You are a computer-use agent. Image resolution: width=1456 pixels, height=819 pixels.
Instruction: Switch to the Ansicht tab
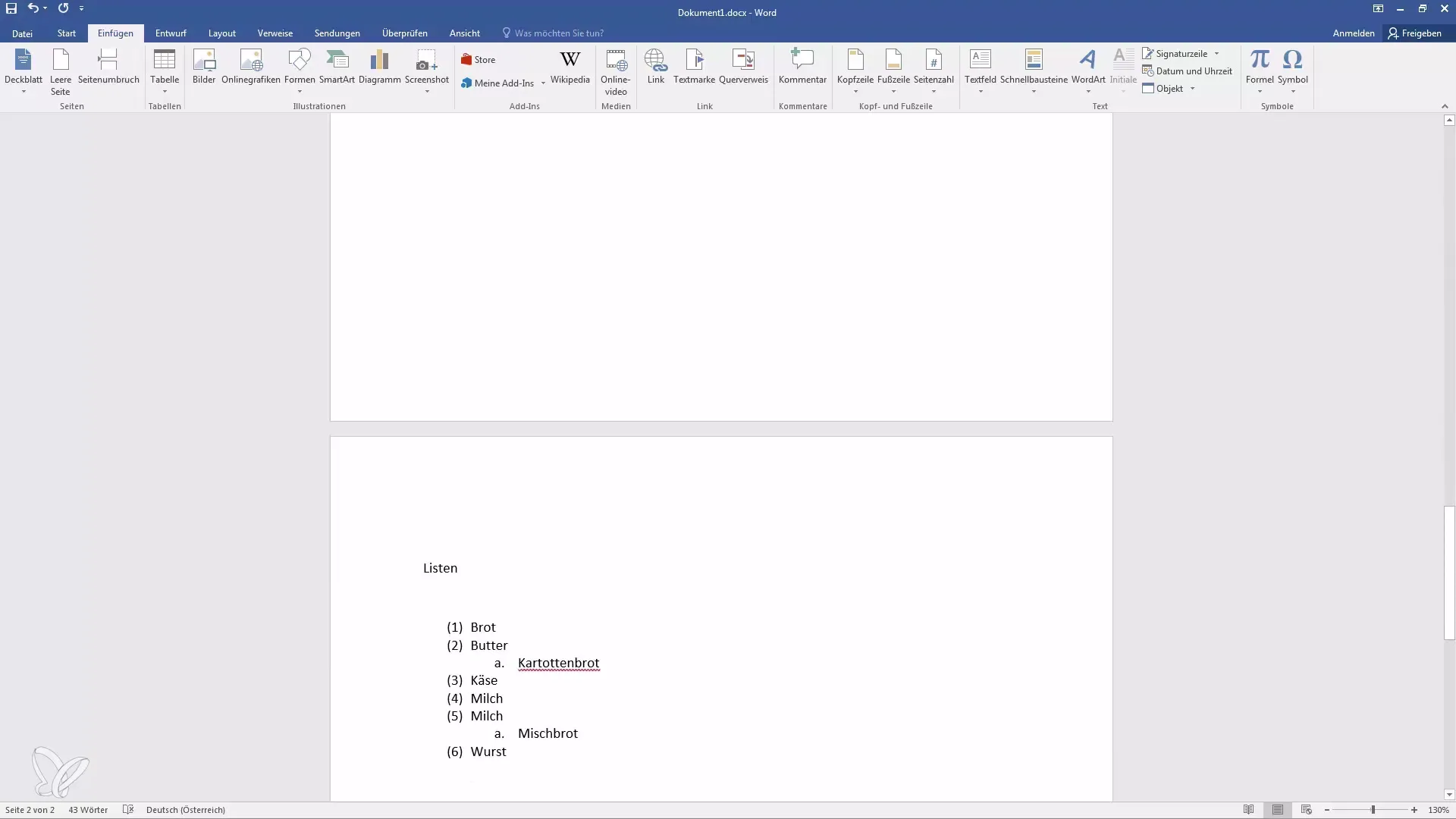[465, 33]
